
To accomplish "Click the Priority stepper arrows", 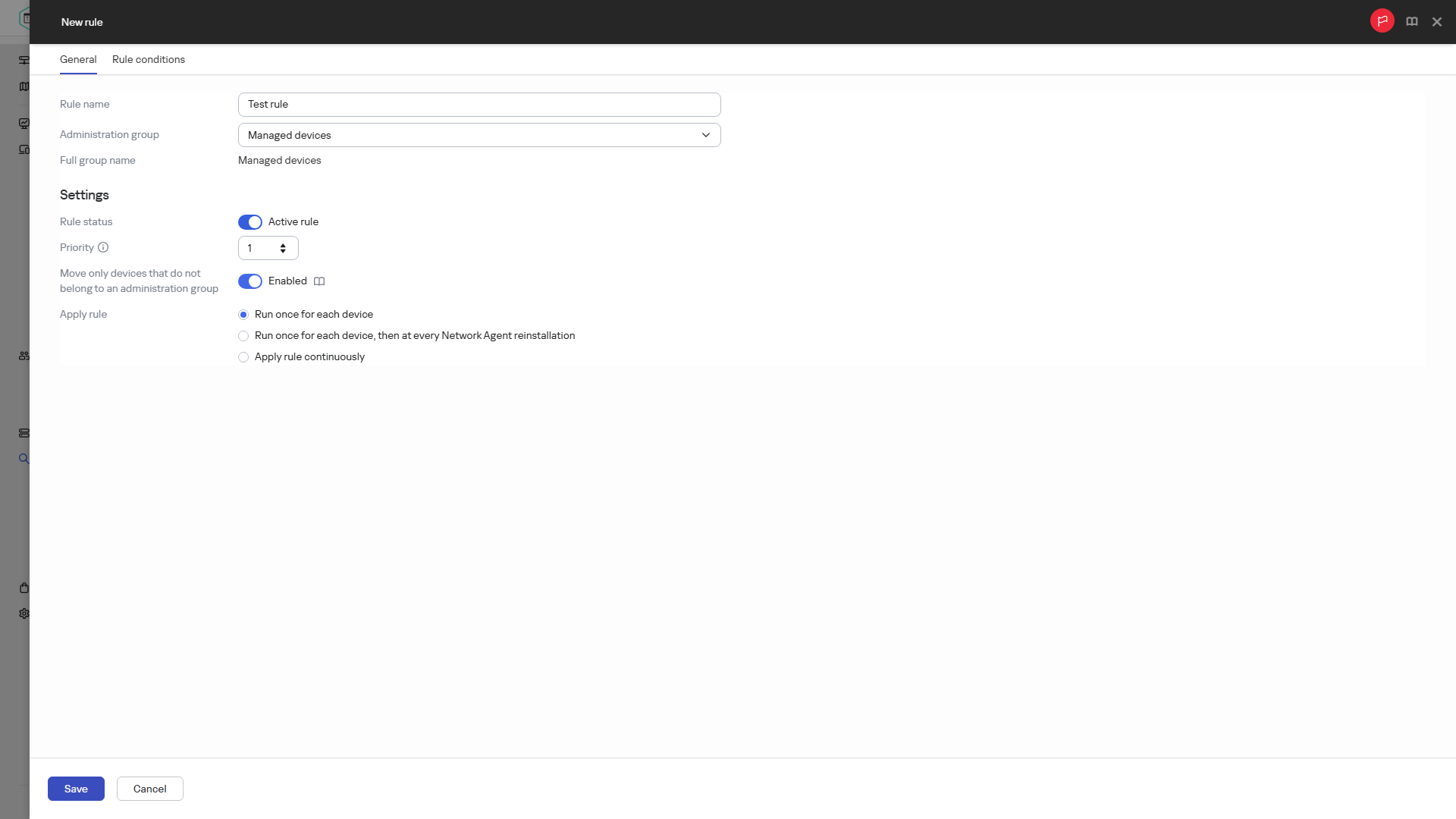I will pyautogui.click(x=283, y=248).
